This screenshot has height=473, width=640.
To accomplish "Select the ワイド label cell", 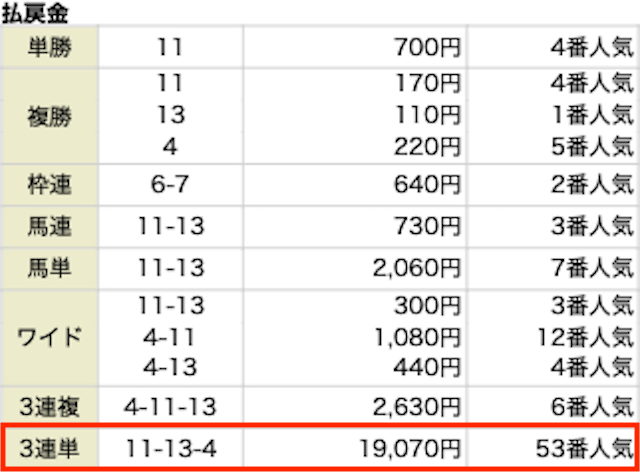I will point(49,338).
